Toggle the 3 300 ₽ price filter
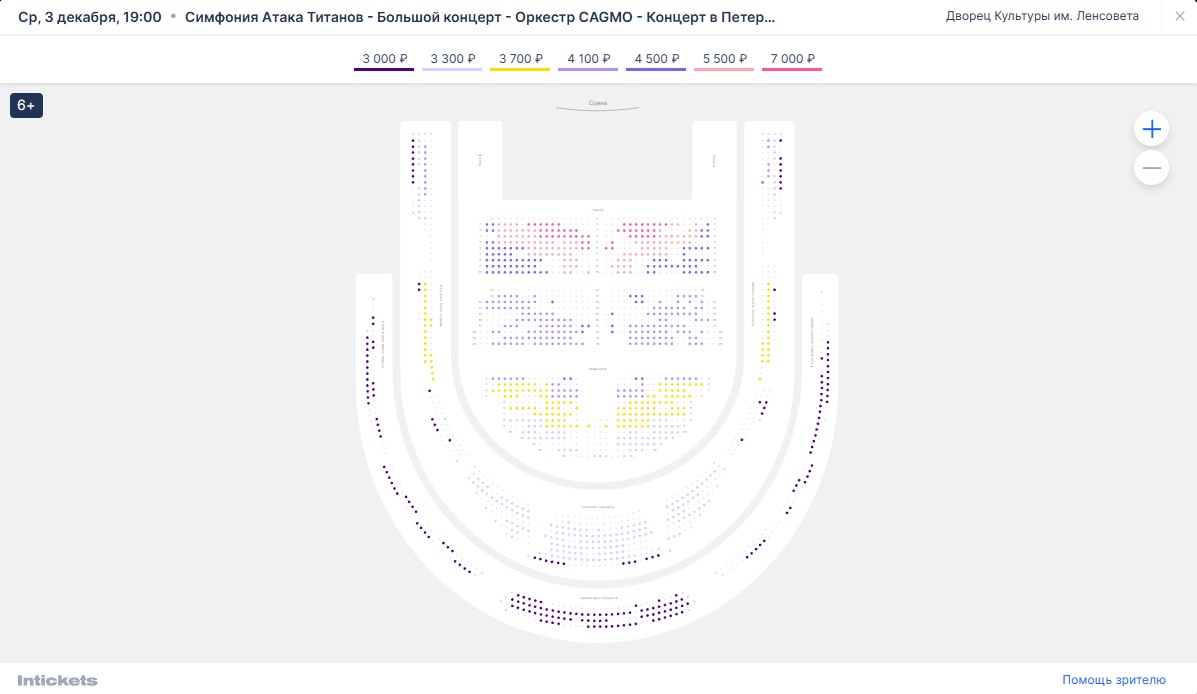 [452, 60]
